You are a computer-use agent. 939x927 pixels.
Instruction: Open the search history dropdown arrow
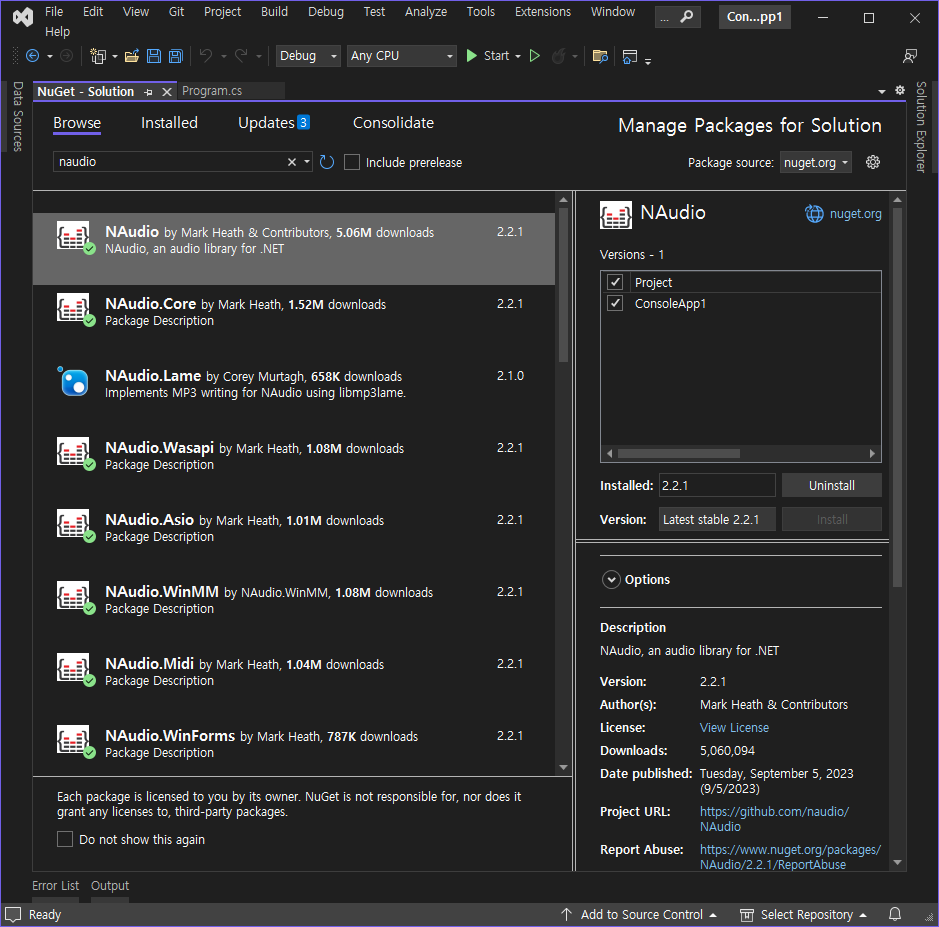click(307, 162)
